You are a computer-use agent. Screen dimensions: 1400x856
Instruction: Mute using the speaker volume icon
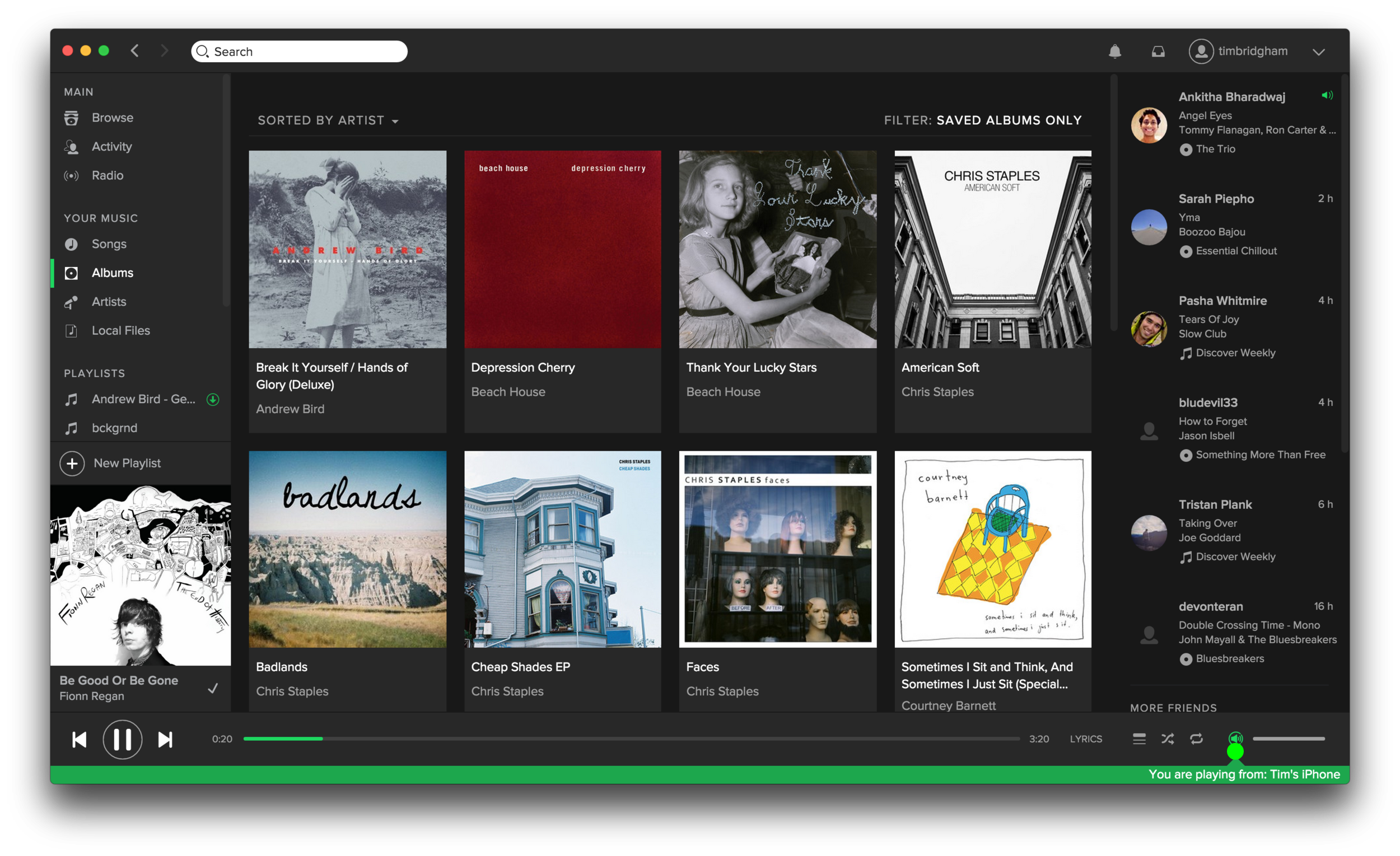(x=1235, y=738)
